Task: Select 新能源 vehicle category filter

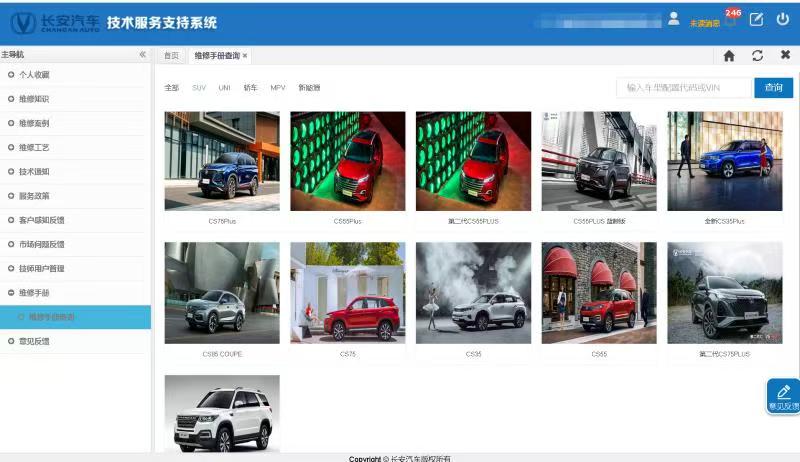Action: click(x=309, y=88)
